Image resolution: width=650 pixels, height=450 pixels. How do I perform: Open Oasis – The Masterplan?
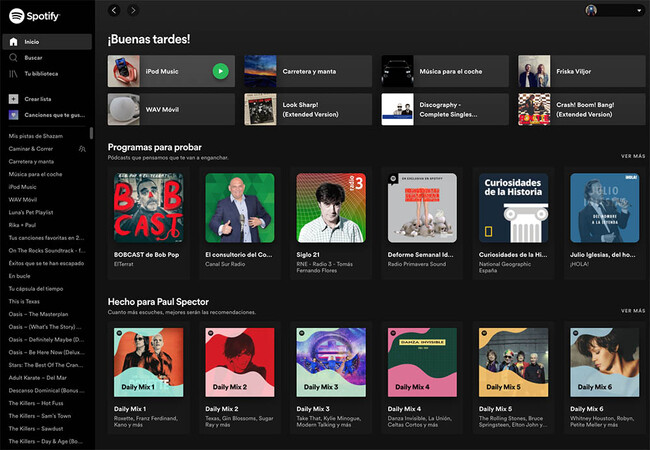pos(38,314)
